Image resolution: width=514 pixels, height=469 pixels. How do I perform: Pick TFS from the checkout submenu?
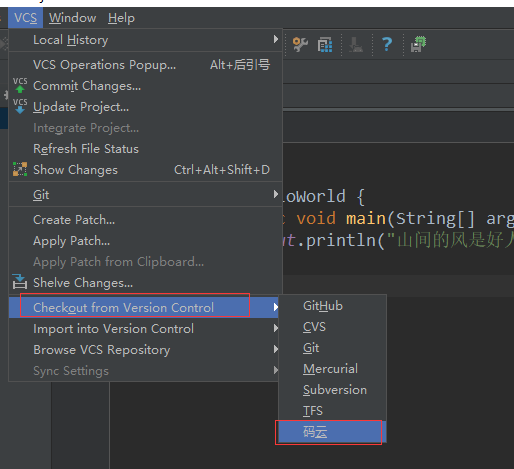(x=332, y=411)
